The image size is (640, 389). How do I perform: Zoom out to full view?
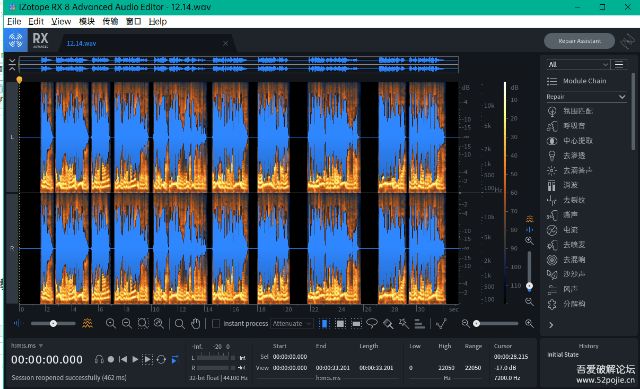click(159, 324)
